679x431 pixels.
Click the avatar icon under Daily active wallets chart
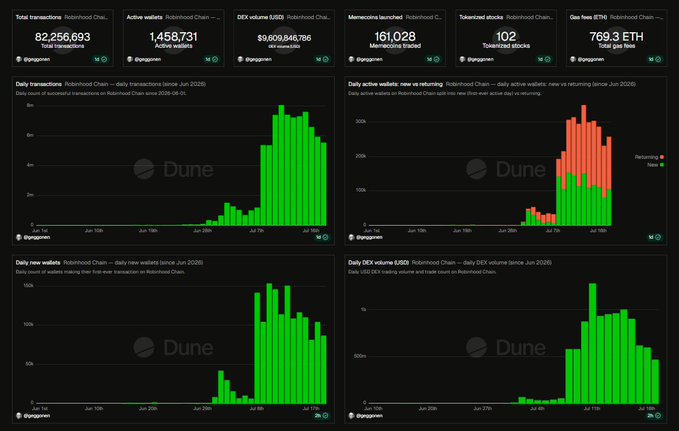point(351,237)
